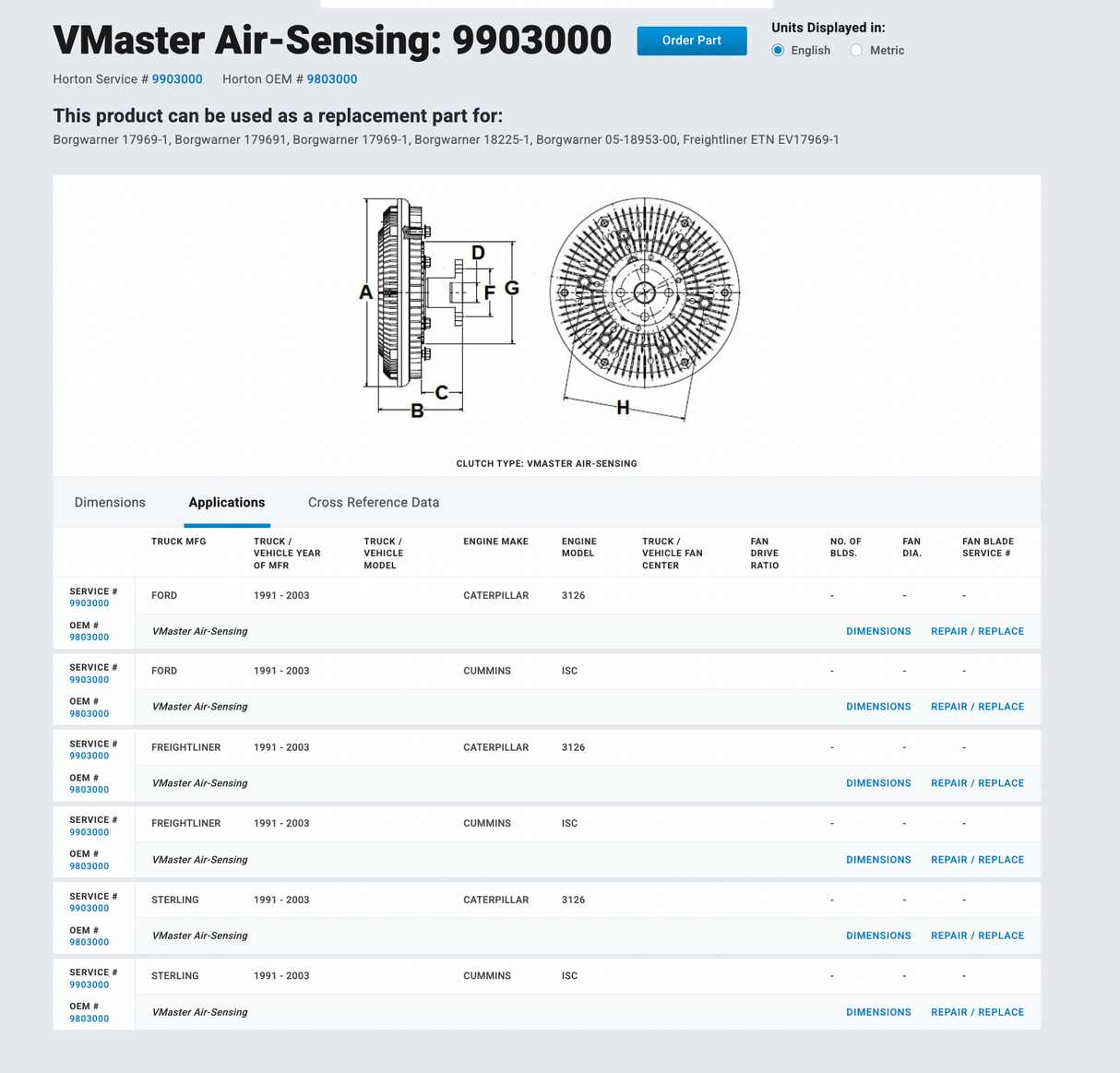
Task: Open REPAIR / REPLACE in the first row
Action: point(977,631)
